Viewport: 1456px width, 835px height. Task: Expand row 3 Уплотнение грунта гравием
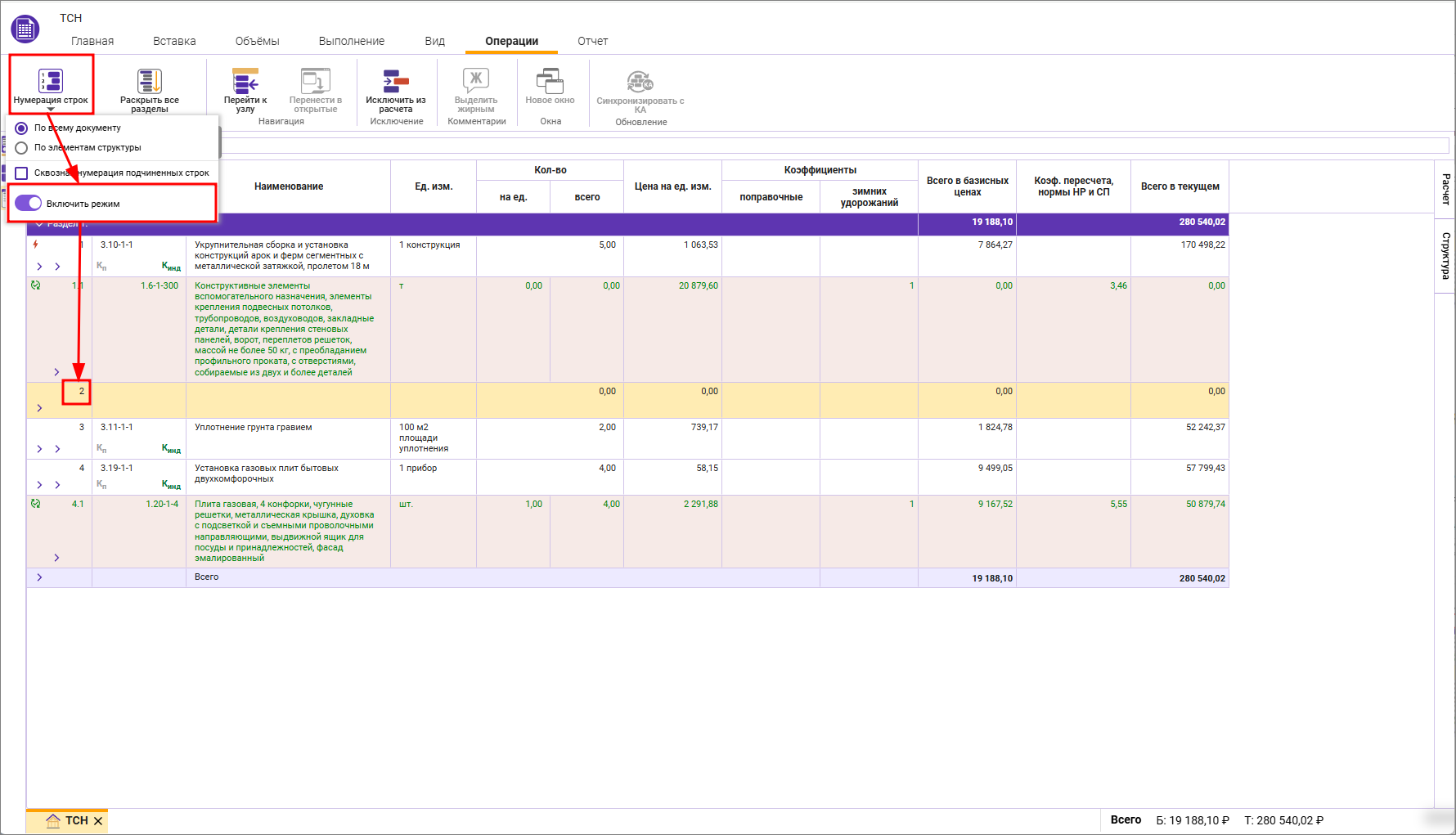(x=39, y=449)
